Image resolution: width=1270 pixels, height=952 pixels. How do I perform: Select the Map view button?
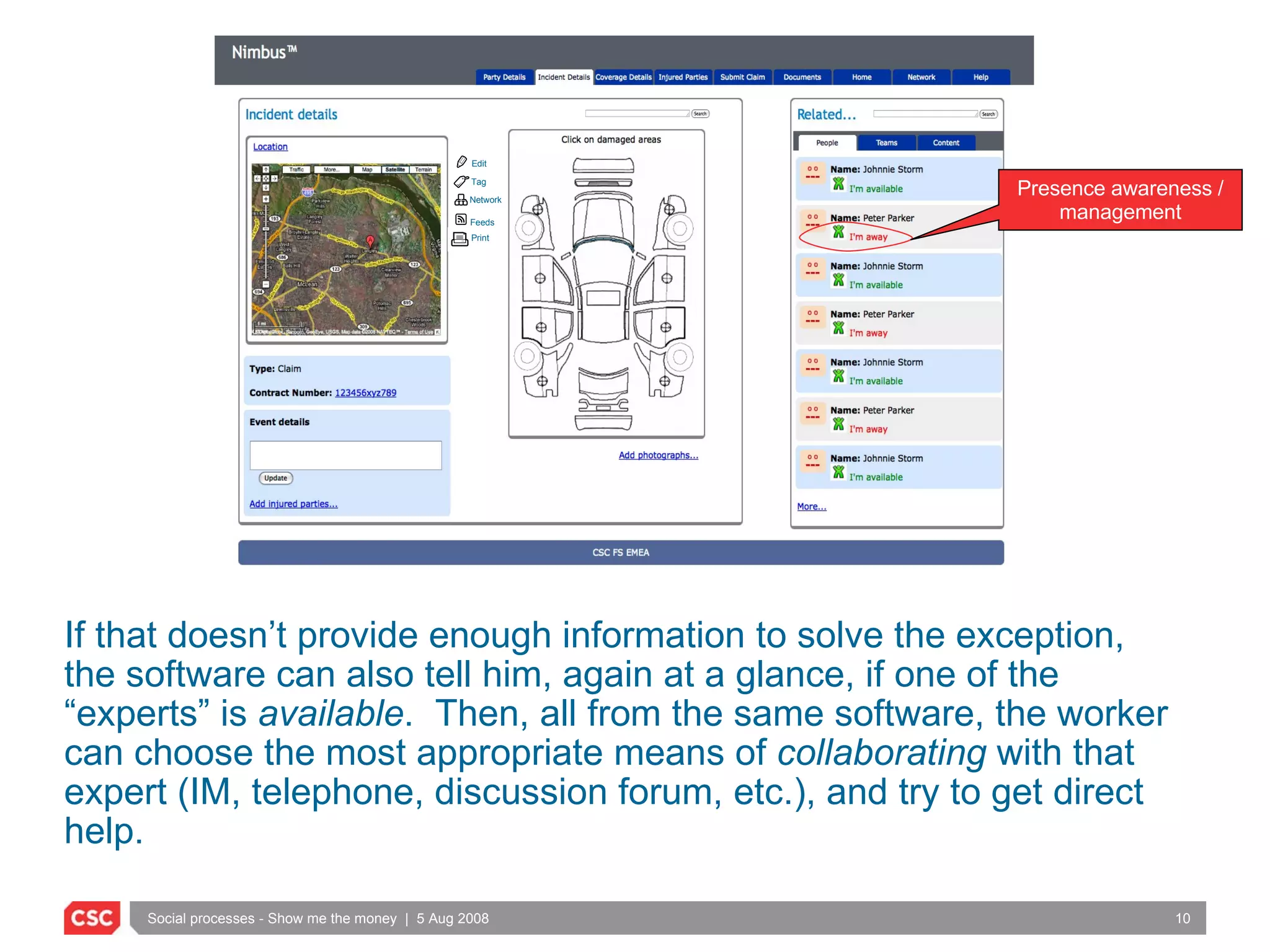point(367,169)
